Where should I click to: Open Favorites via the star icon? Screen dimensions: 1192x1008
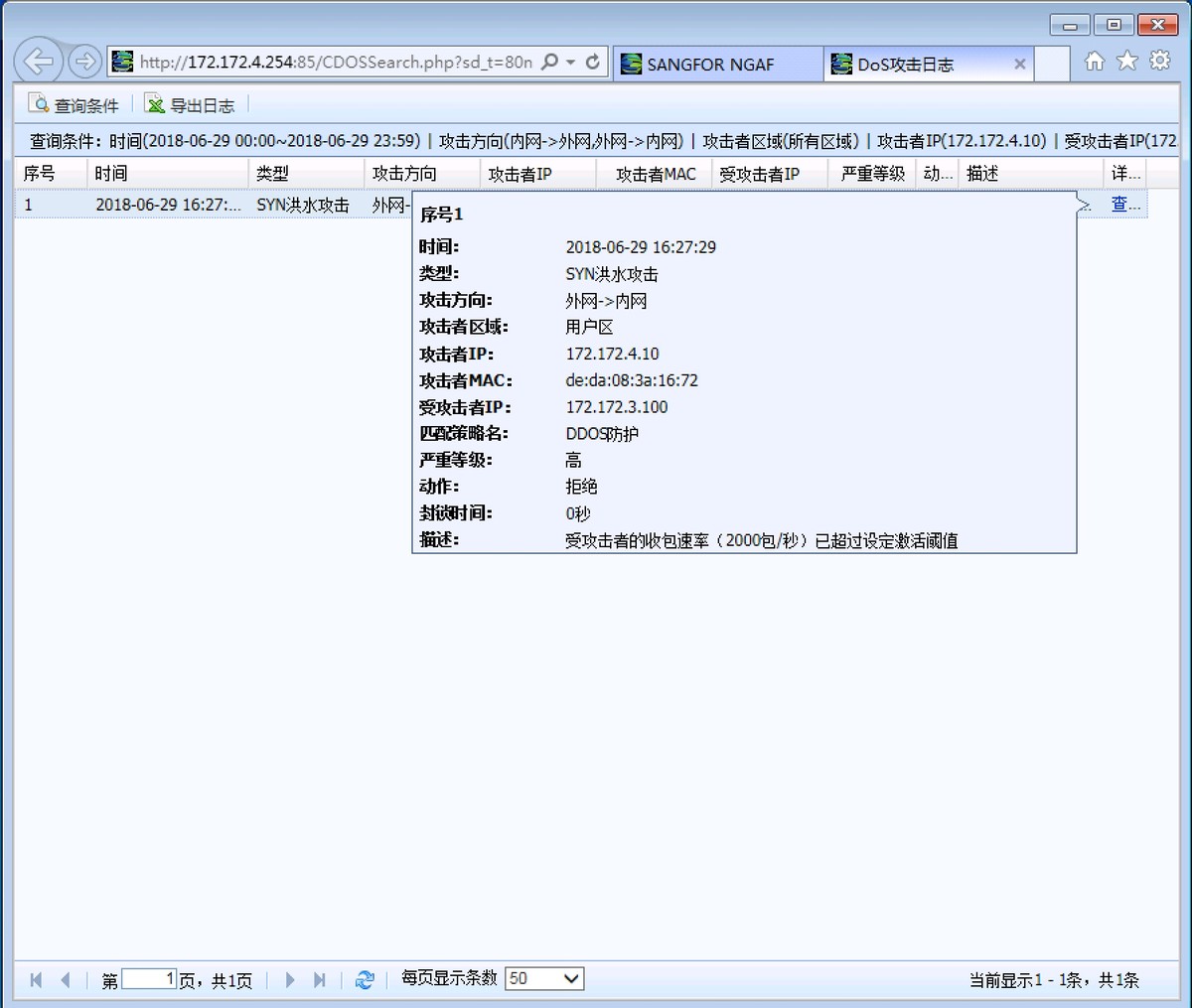1127,61
